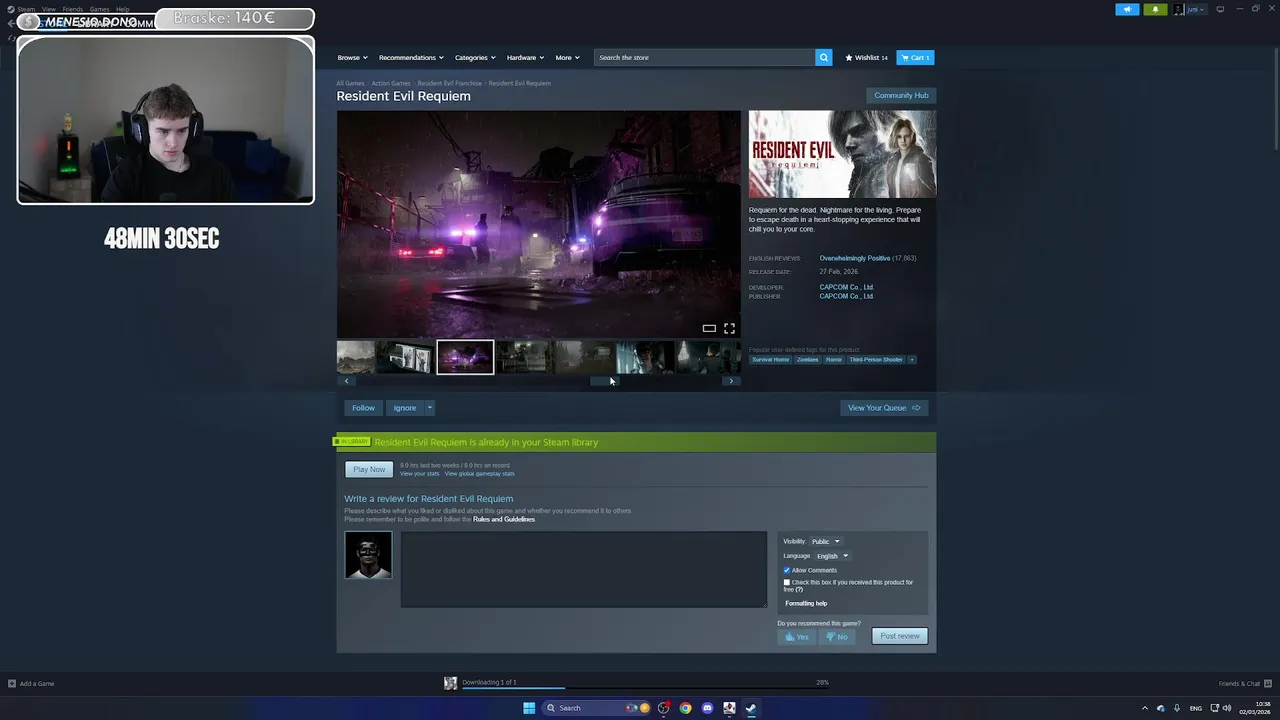Screen dimensions: 1280x720
Task: Check the received product for free box
Action: pyautogui.click(x=787, y=582)
